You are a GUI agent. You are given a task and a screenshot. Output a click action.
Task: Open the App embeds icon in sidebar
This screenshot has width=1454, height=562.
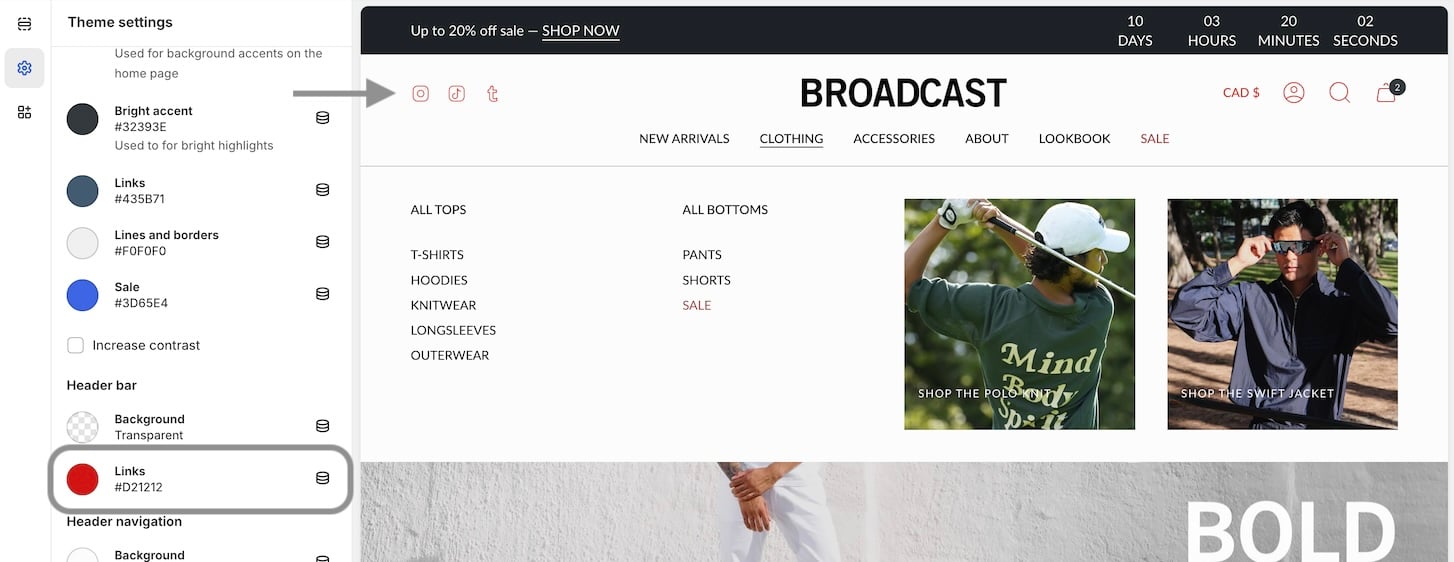click(25, 112)
